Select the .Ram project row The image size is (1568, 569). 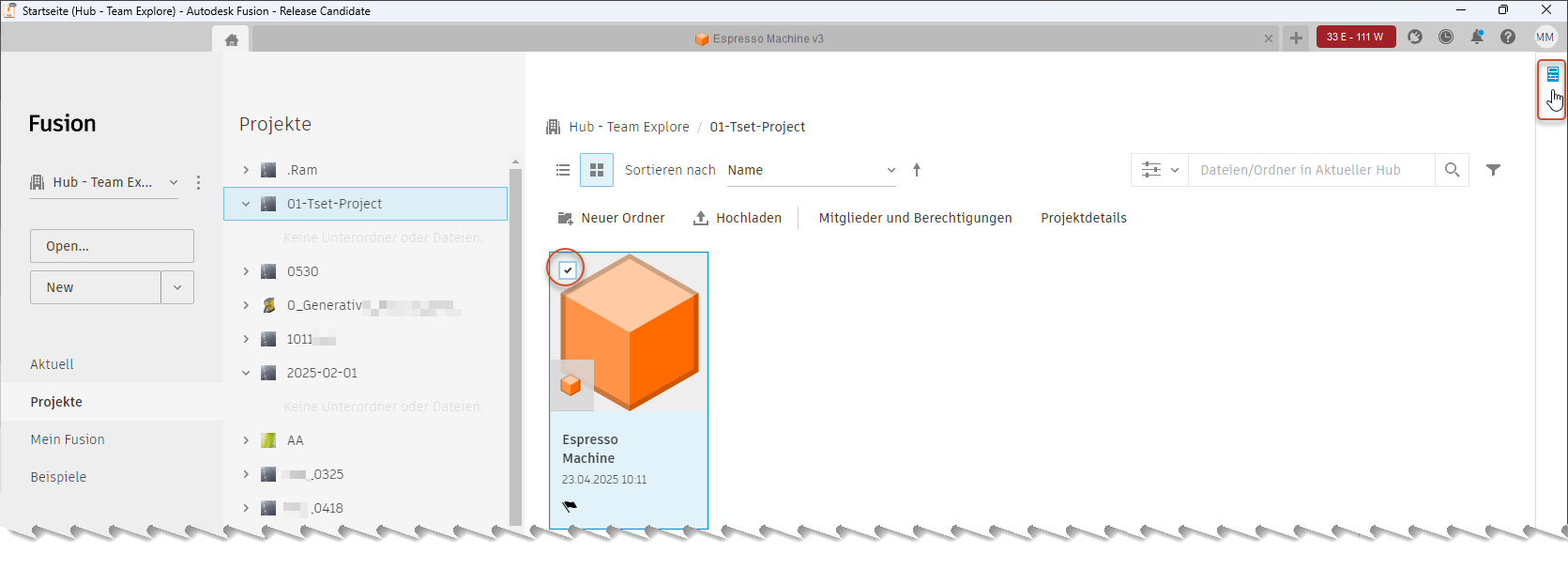[365, 170]
